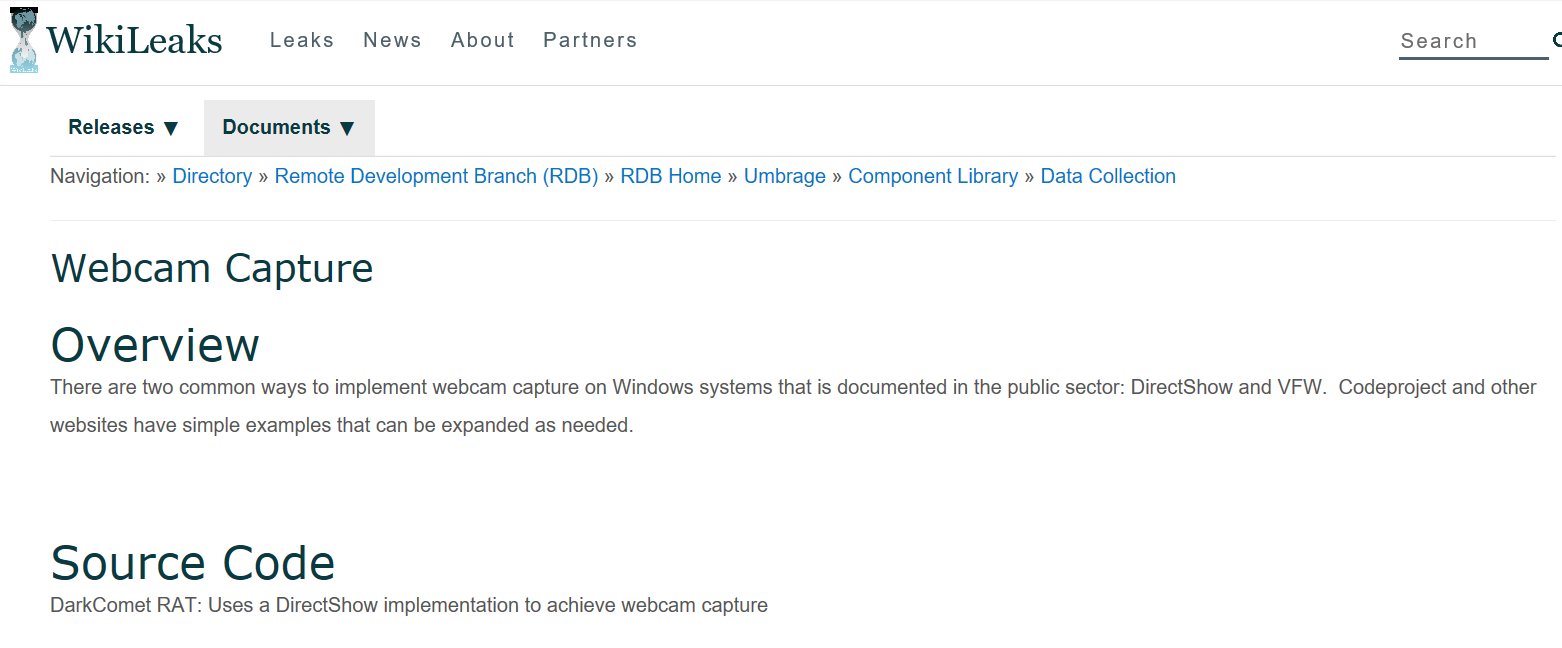The height and width of the screenshot is (648, 1562).
Task: Select Partners in top navigation
Action: [590, 41]
